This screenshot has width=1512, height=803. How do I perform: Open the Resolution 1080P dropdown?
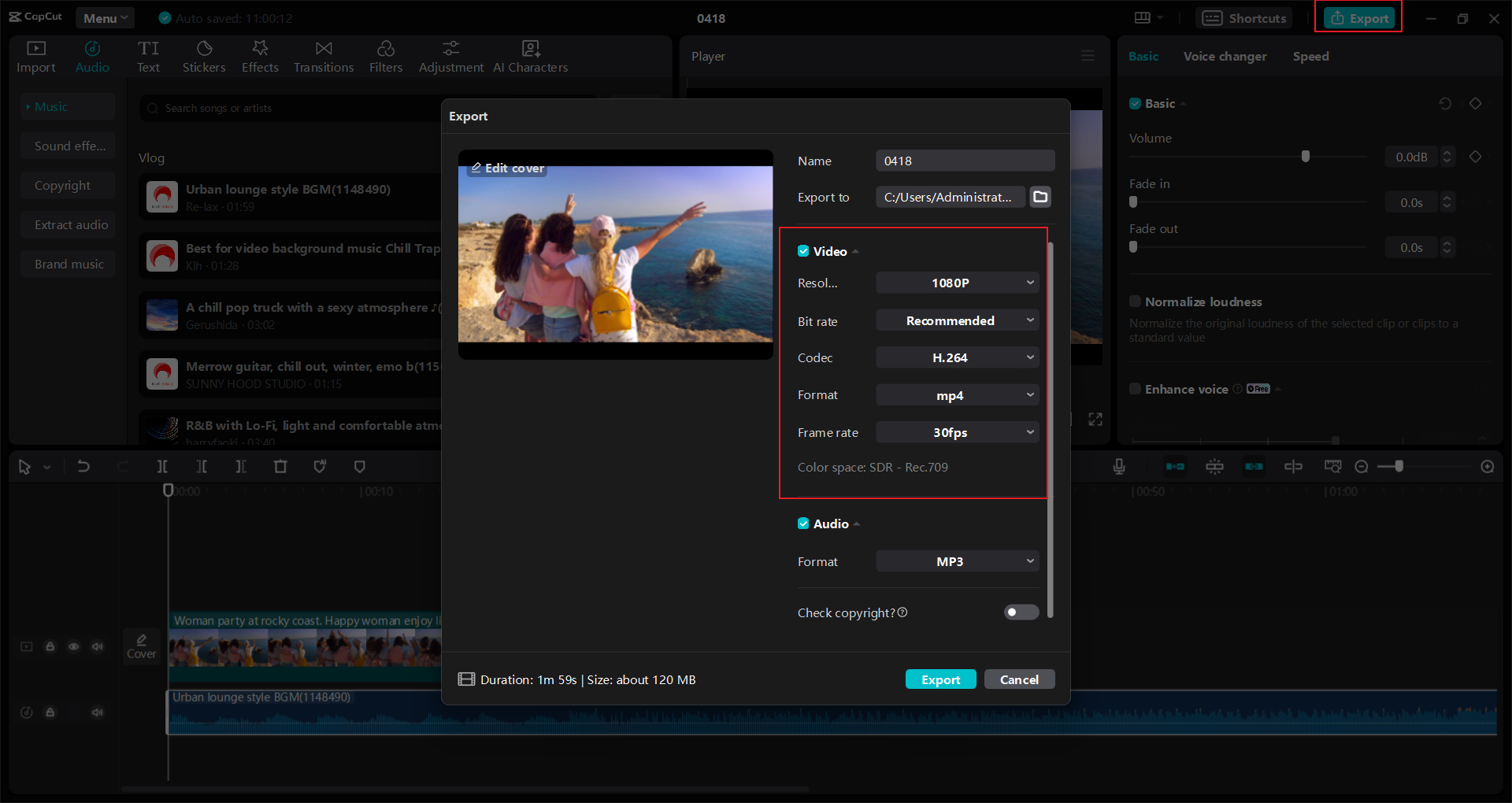[957, 283]
